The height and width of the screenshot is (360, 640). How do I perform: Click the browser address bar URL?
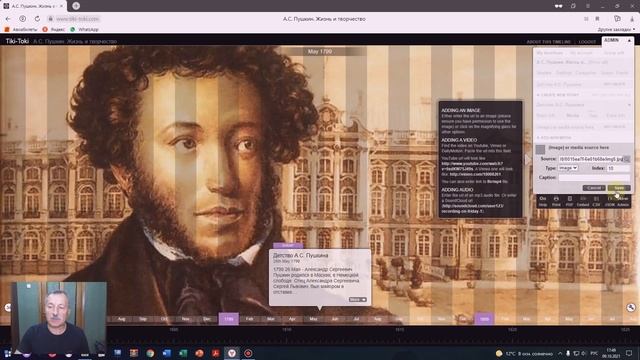[x=78, y=19]
